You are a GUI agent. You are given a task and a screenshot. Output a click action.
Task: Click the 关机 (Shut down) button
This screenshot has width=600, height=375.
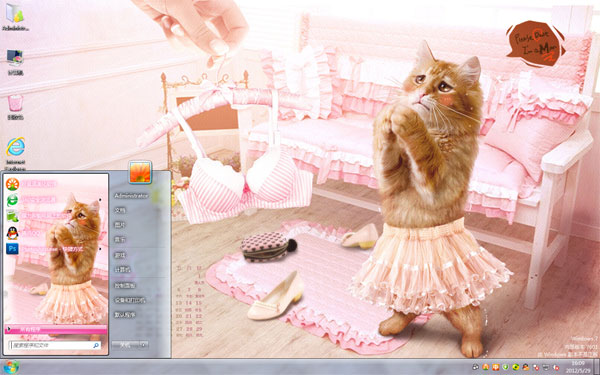(125, 345)
